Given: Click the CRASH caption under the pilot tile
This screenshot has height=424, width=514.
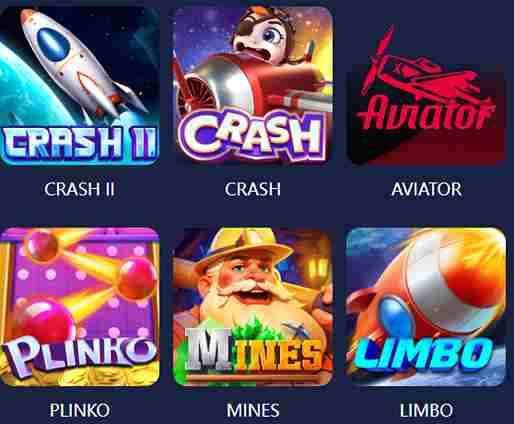Looking at the screenshot, I should point(253,189).
